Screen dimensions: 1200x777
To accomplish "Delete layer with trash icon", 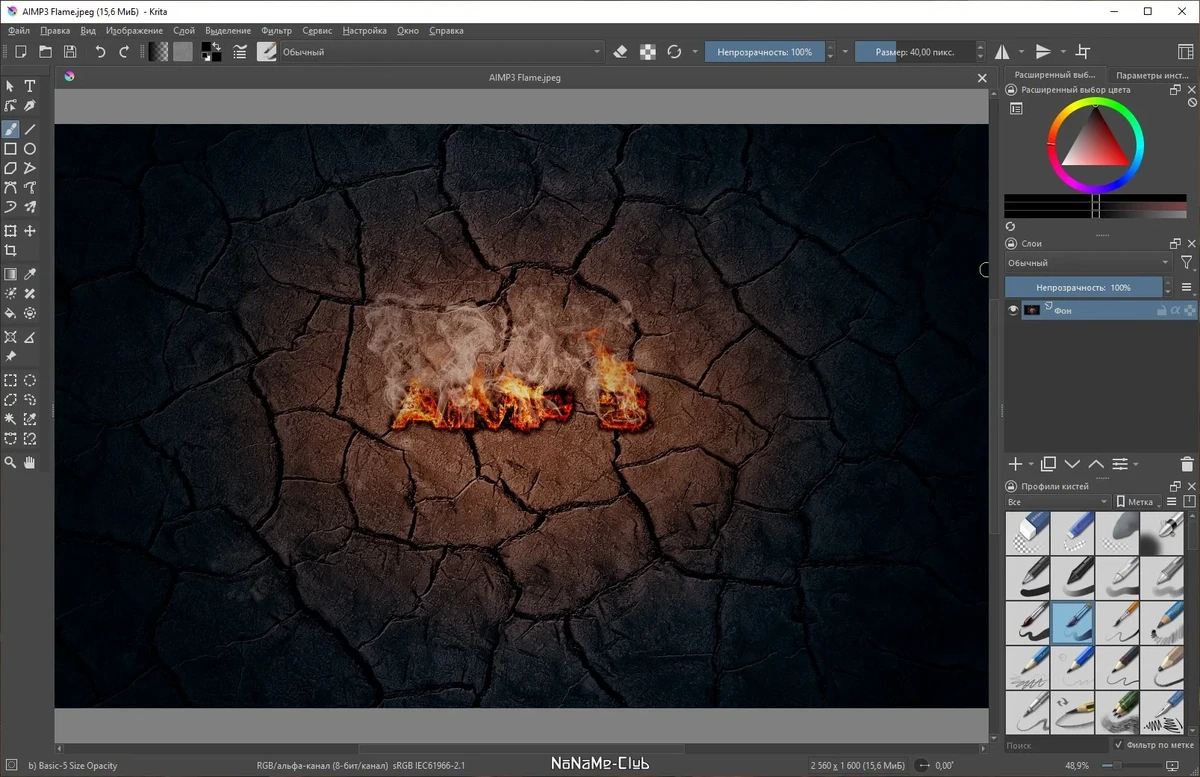I will tap(1187, 464).
